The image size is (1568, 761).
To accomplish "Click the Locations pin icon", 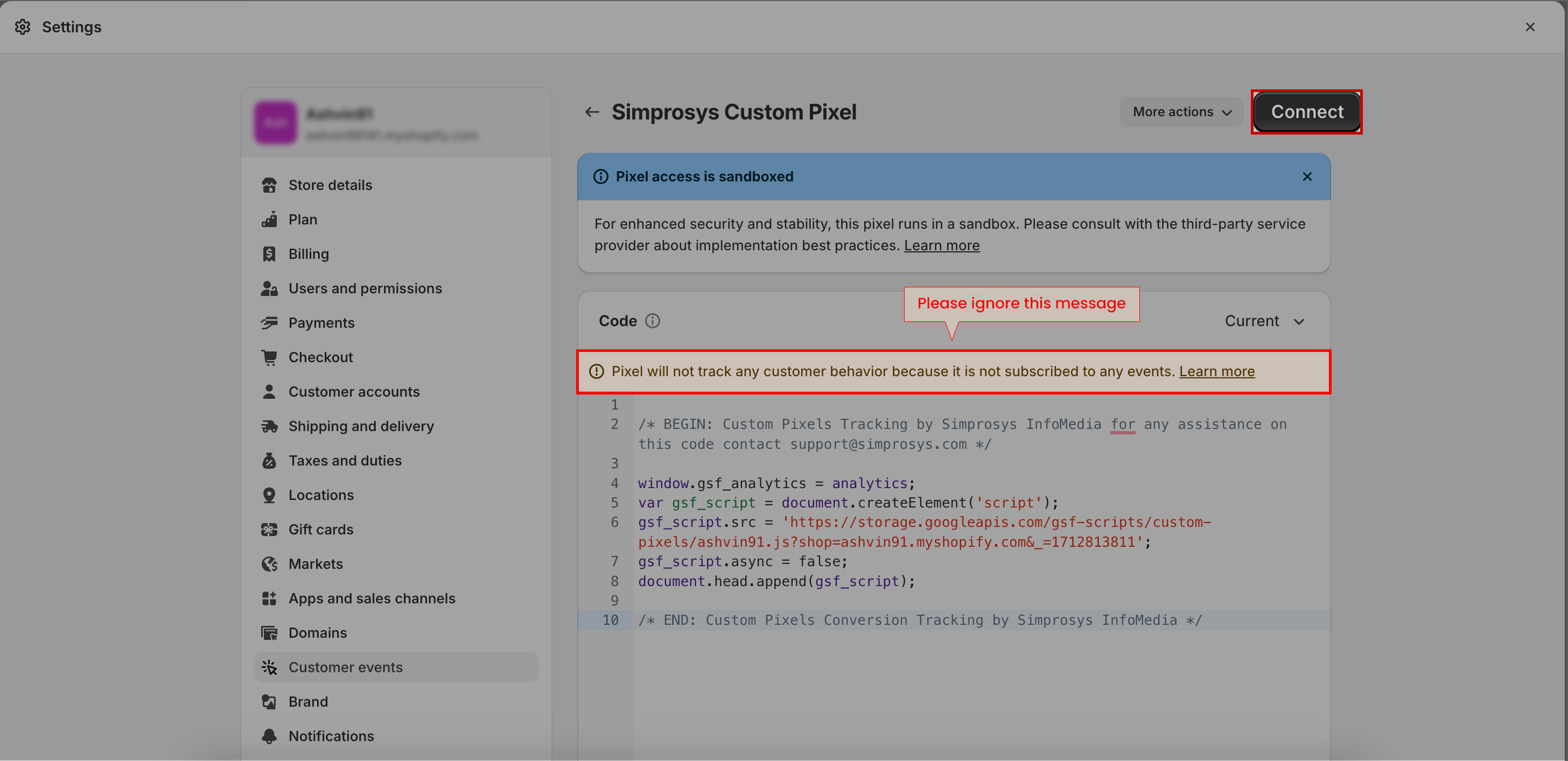I will [269, 495].
